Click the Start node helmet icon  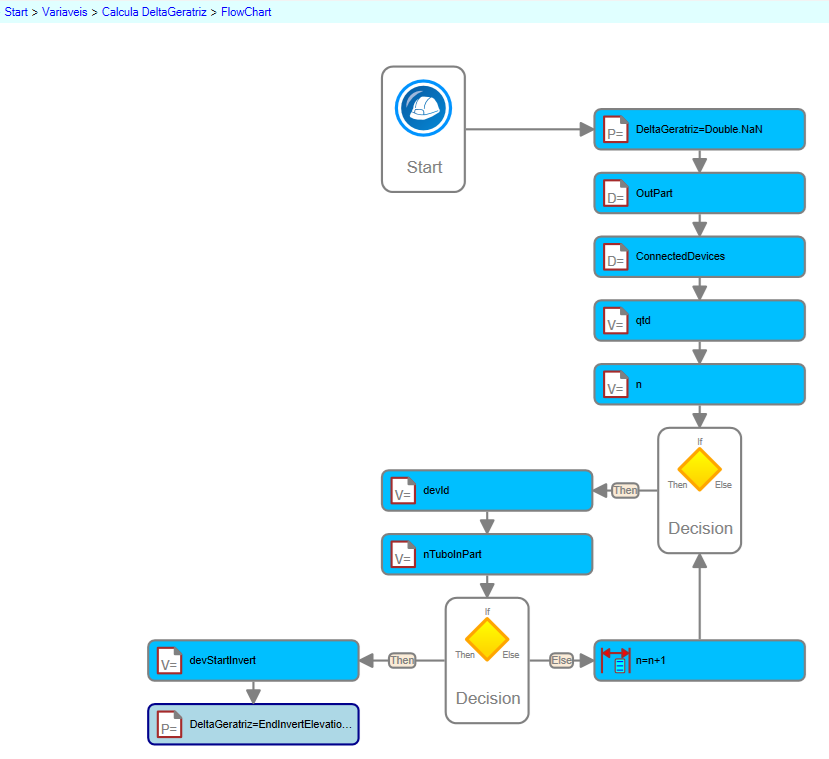click(x=423, y=108)
